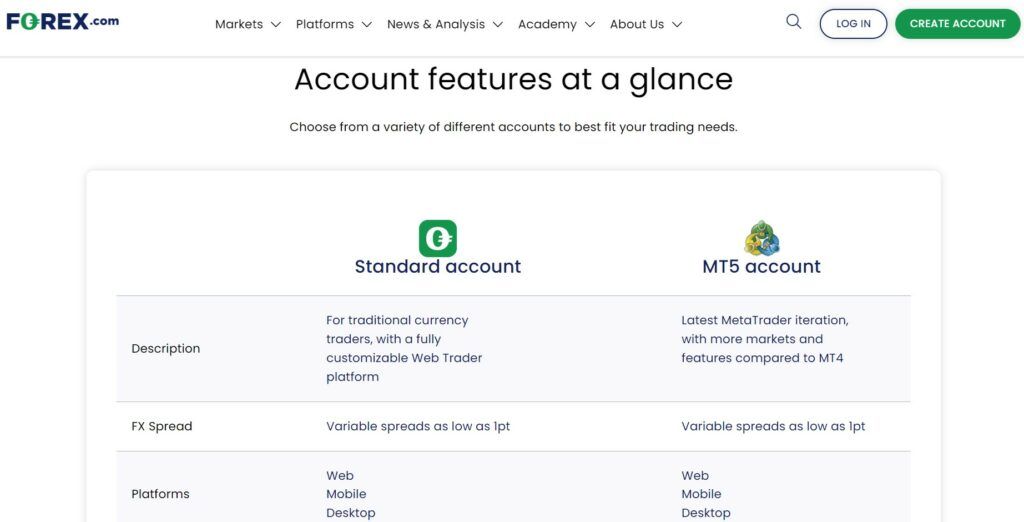
Task: Click the Description row label
Action: pos(166,349)
